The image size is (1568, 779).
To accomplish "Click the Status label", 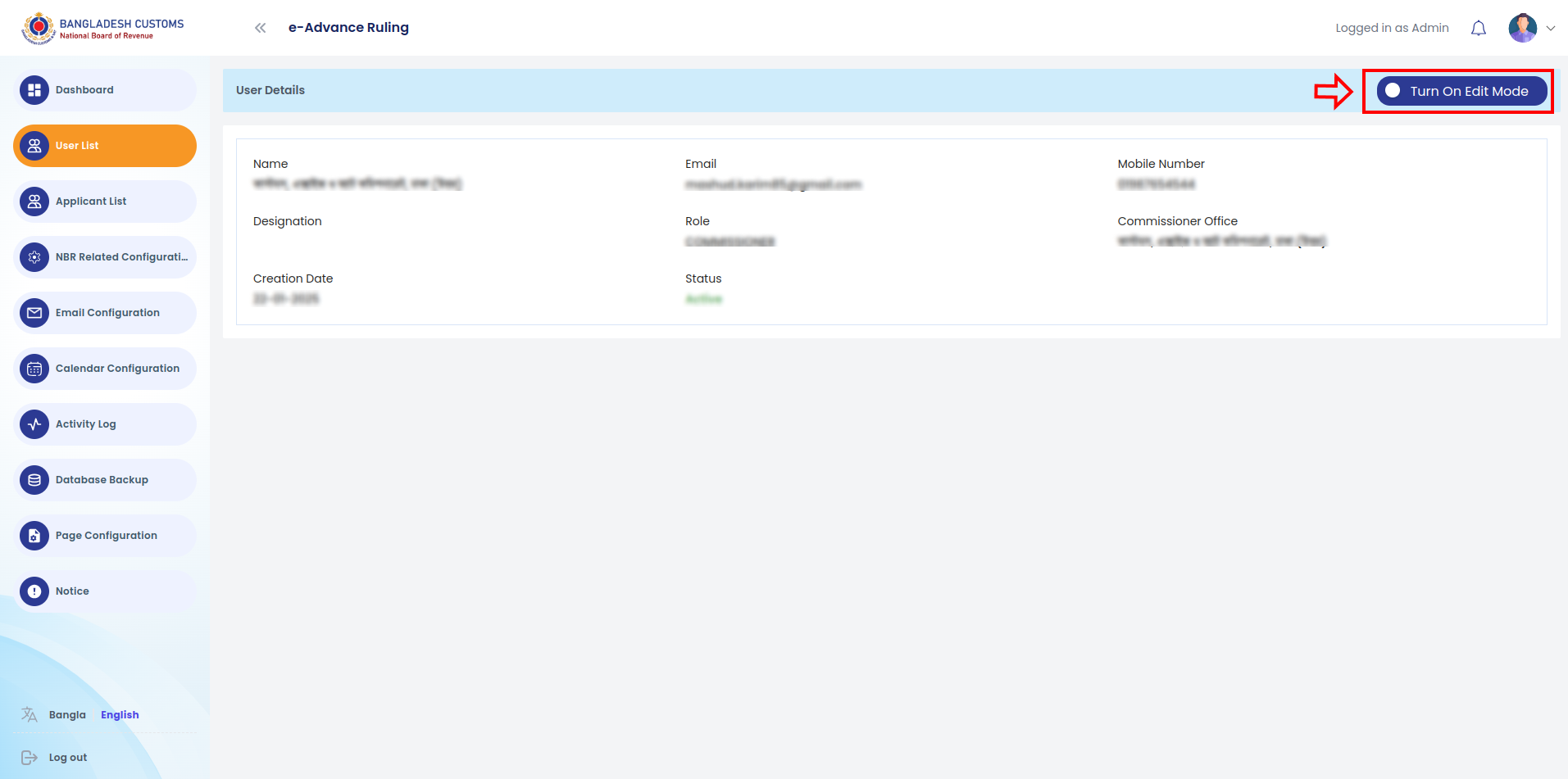I will (703, 279).
